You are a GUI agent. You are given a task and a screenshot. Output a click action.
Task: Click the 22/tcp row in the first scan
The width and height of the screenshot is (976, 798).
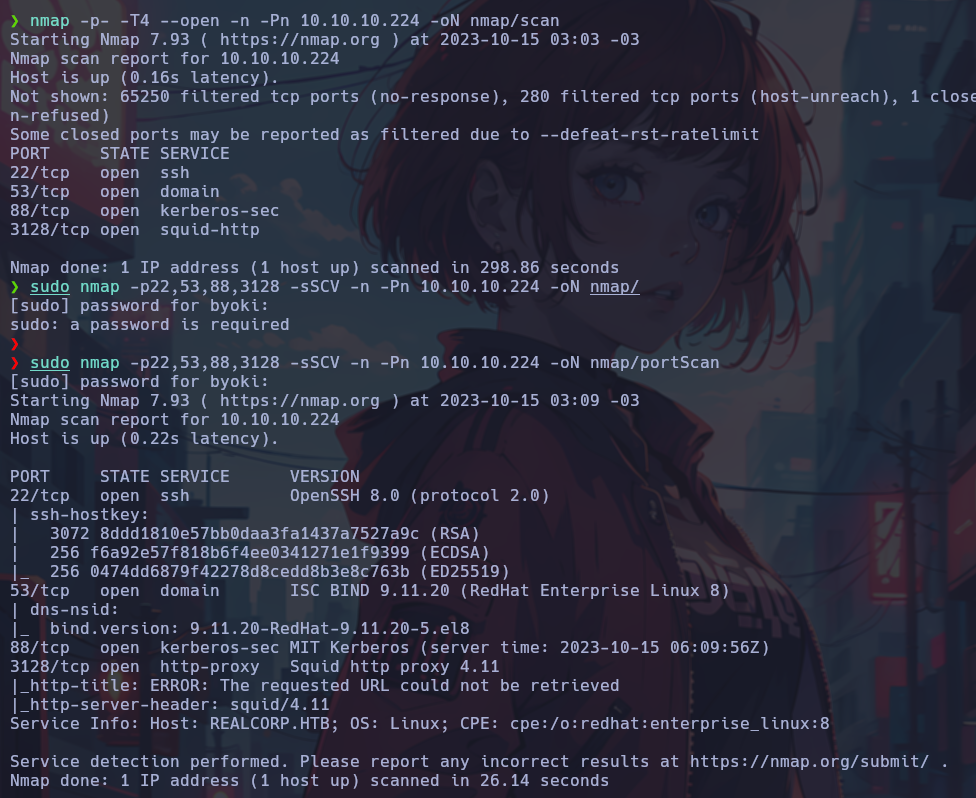click(x=100, y=173)
